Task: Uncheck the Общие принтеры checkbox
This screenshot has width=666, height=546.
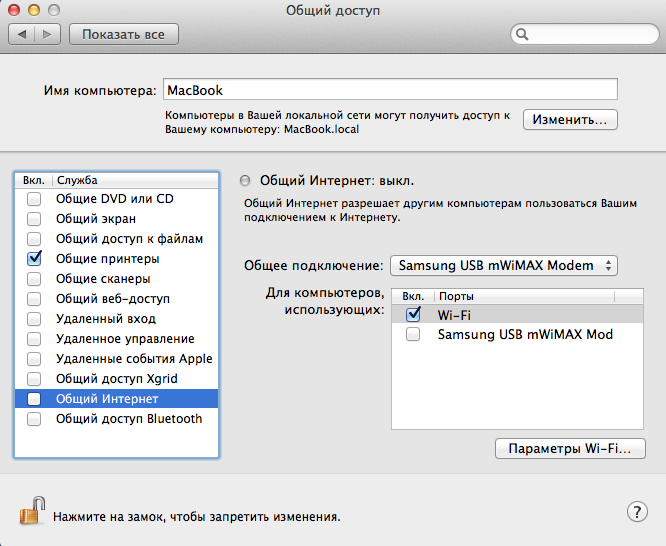Action: point(35,259)
